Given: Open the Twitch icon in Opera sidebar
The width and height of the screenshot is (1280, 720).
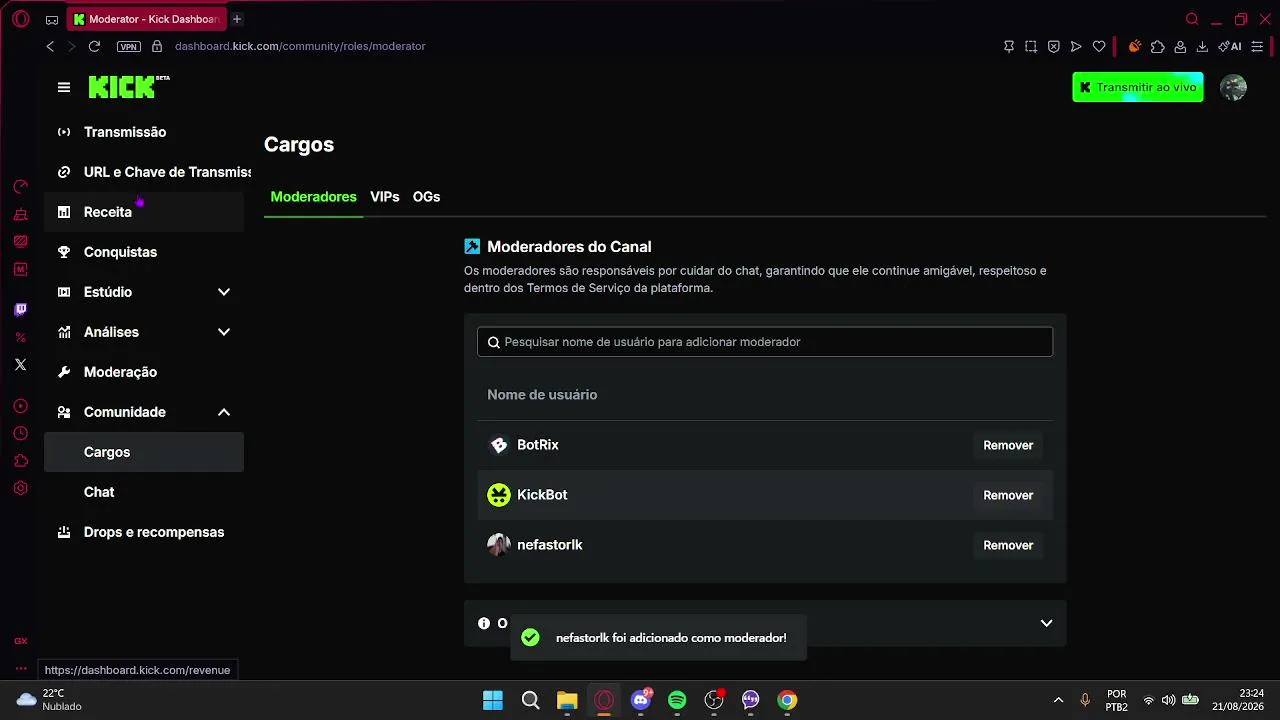Looking at the screenshot, I should point(20,309).
